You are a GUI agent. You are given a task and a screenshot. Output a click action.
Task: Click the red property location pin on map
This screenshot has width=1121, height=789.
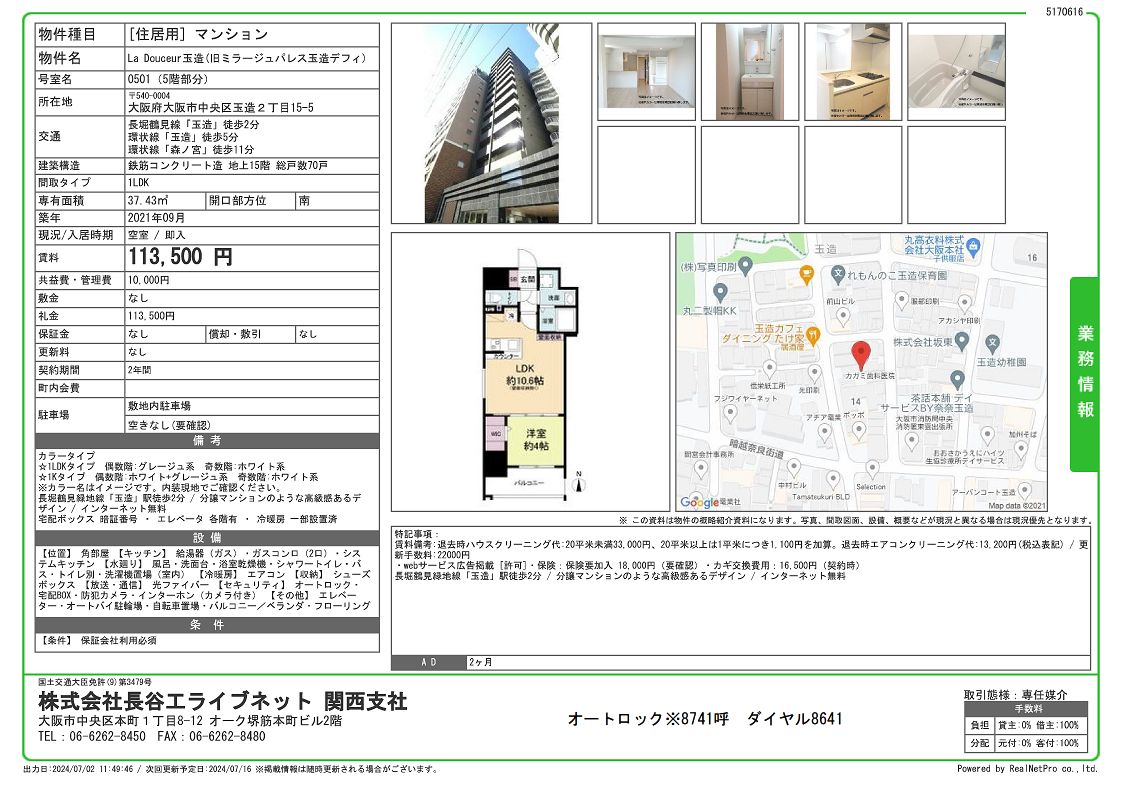click(860, 355)
